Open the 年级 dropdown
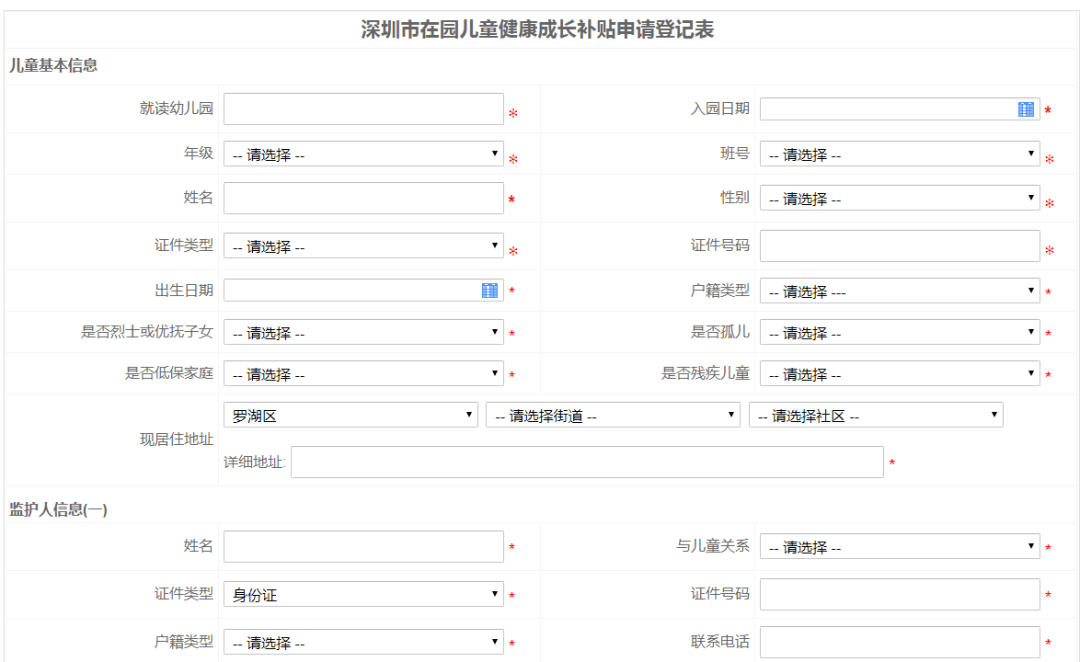 [x=363, y=153]
